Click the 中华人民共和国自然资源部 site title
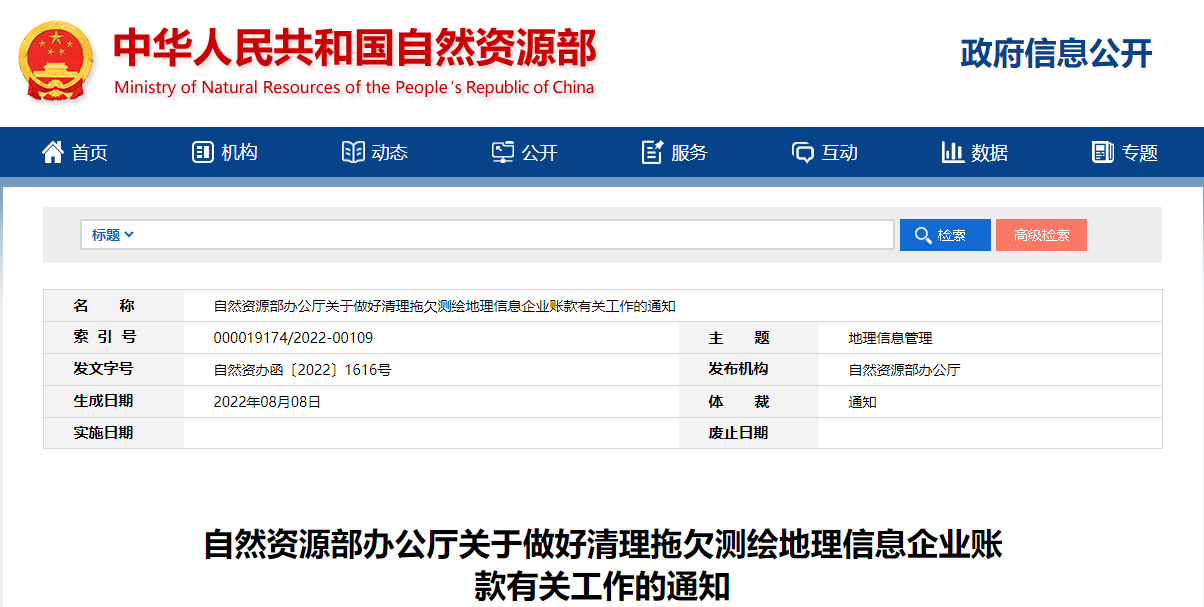This screenshot has width=1204, height=607. tap(354, 47)
